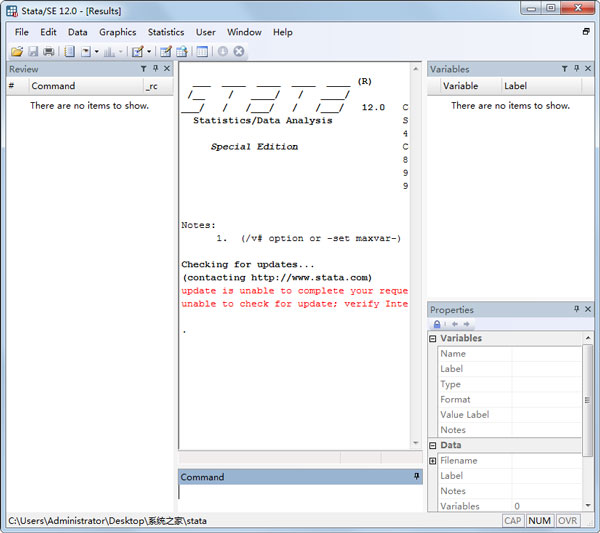Click the restore-down icon at menu bar right

586,31
